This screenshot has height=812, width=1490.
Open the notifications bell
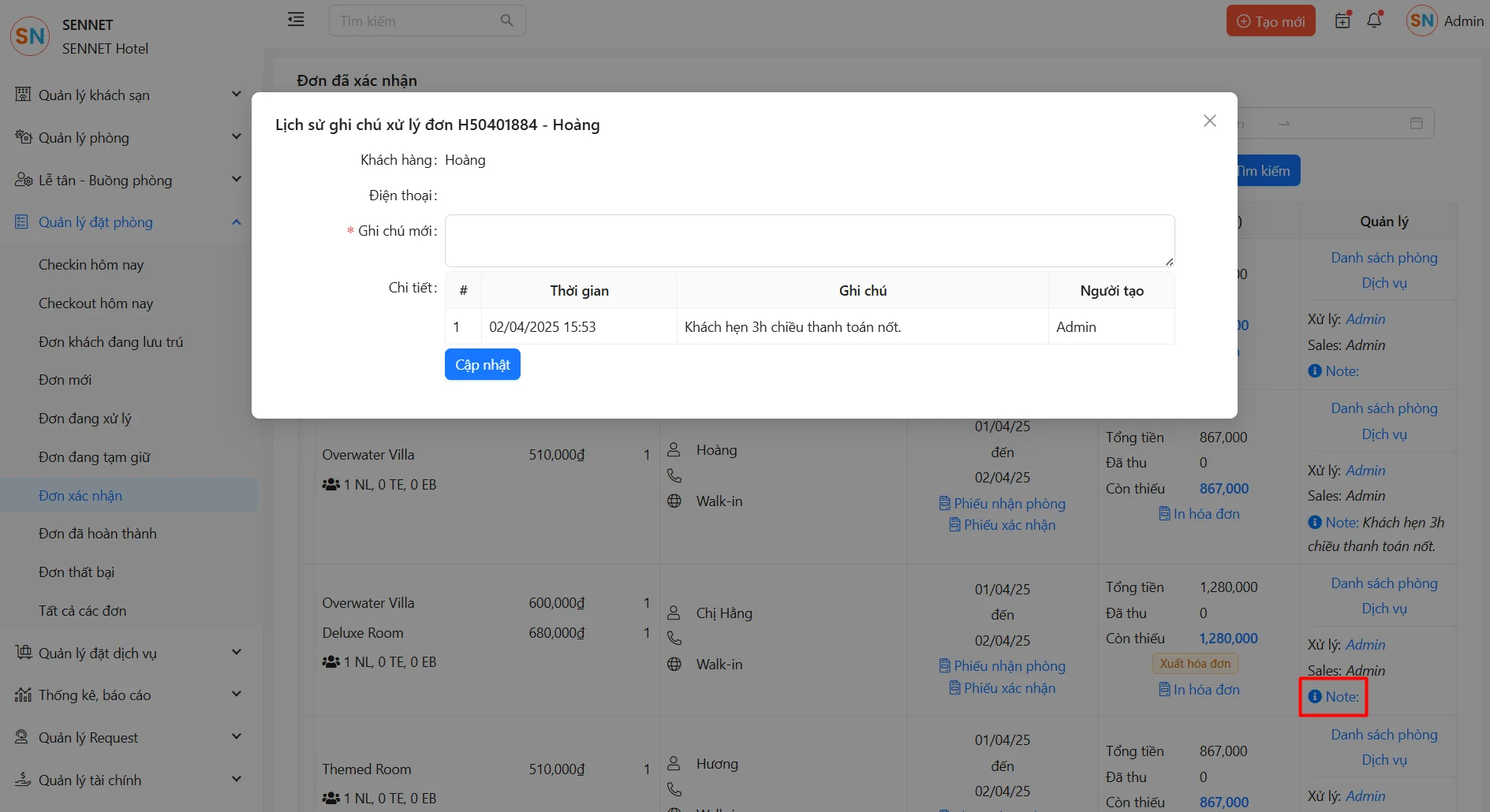(x=1374, y=20)
